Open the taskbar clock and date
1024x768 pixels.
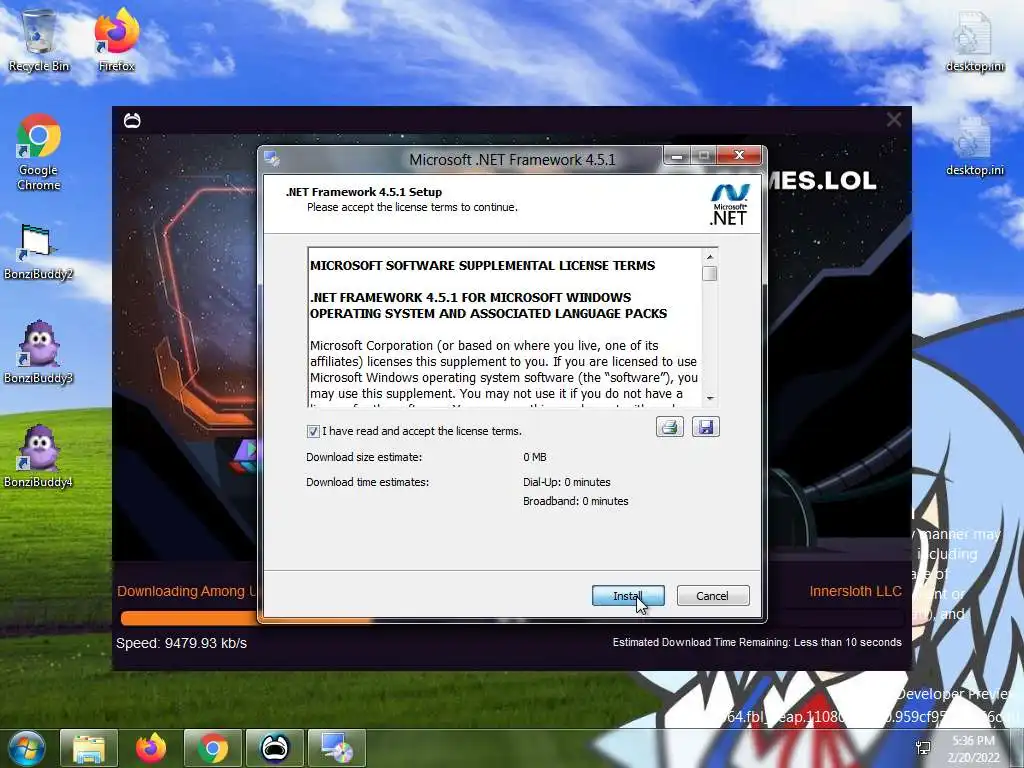tap(976, 749)
